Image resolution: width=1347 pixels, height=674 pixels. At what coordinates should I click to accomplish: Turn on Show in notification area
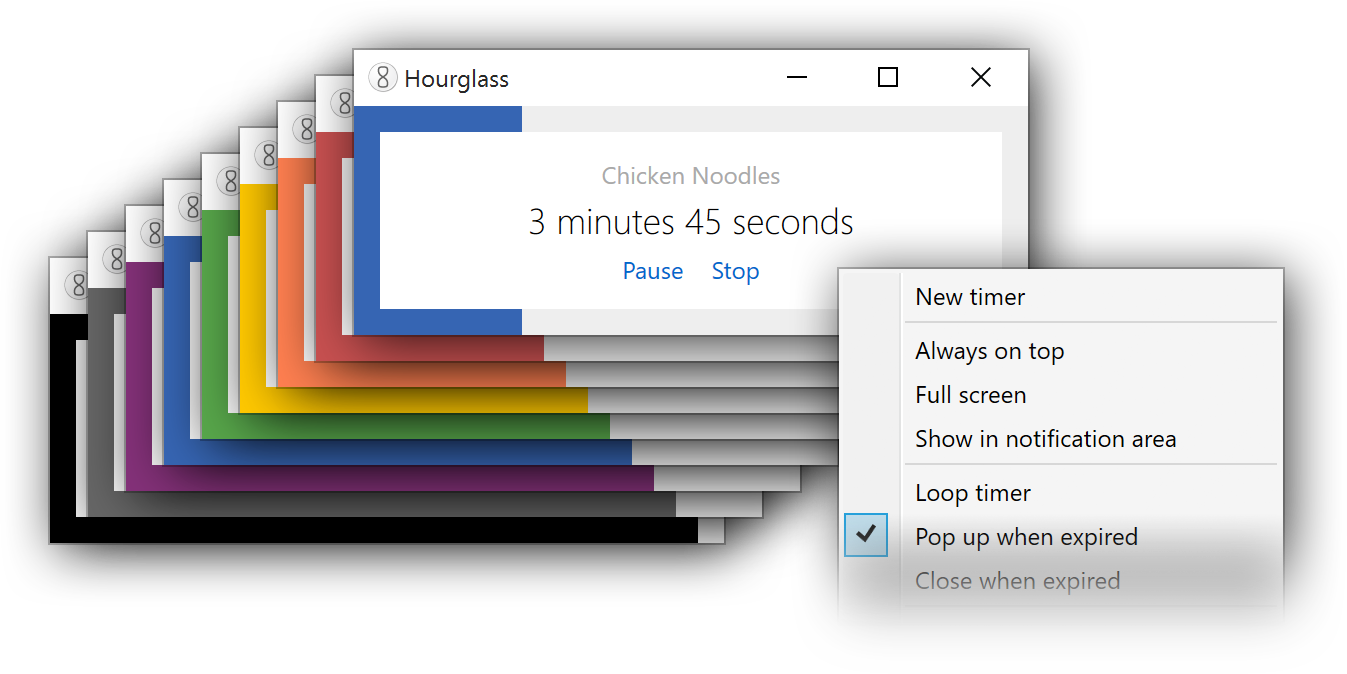click(x=1045, y=438)
